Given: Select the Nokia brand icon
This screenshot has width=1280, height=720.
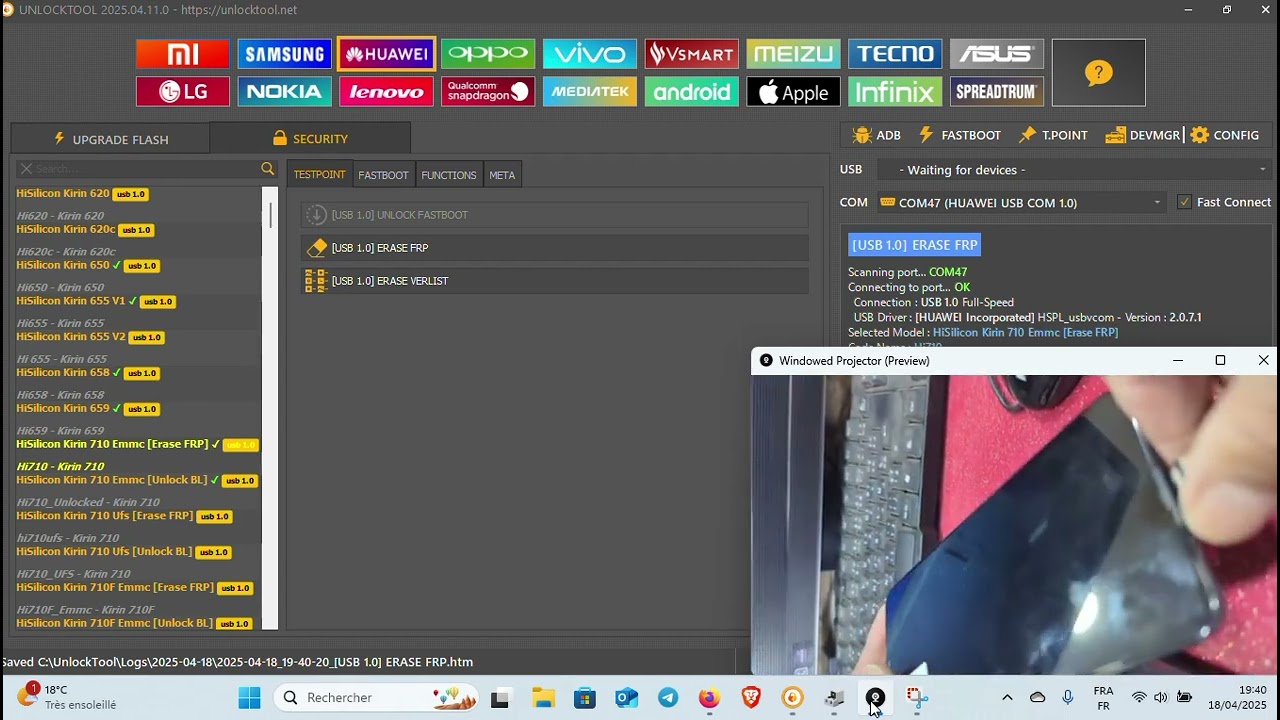Looking at the screenshot, I should click(285, 92).
